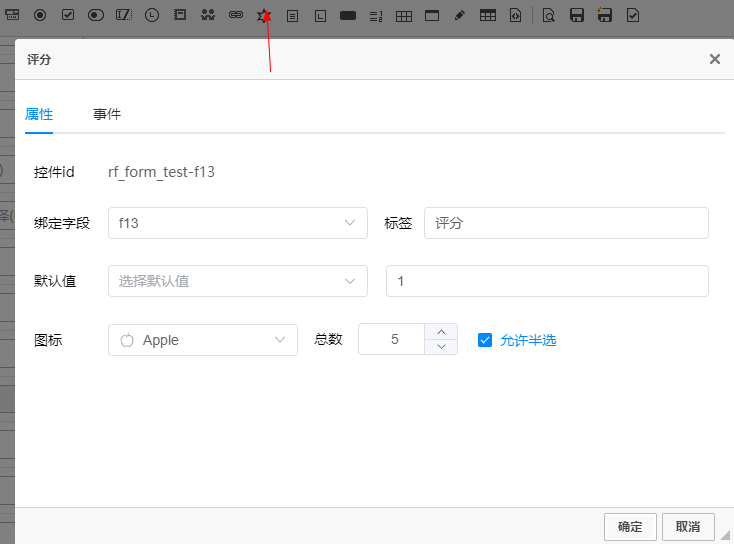734x544 pixels.
Task: Insert a toggle switch control
Action: pos(96,15)
